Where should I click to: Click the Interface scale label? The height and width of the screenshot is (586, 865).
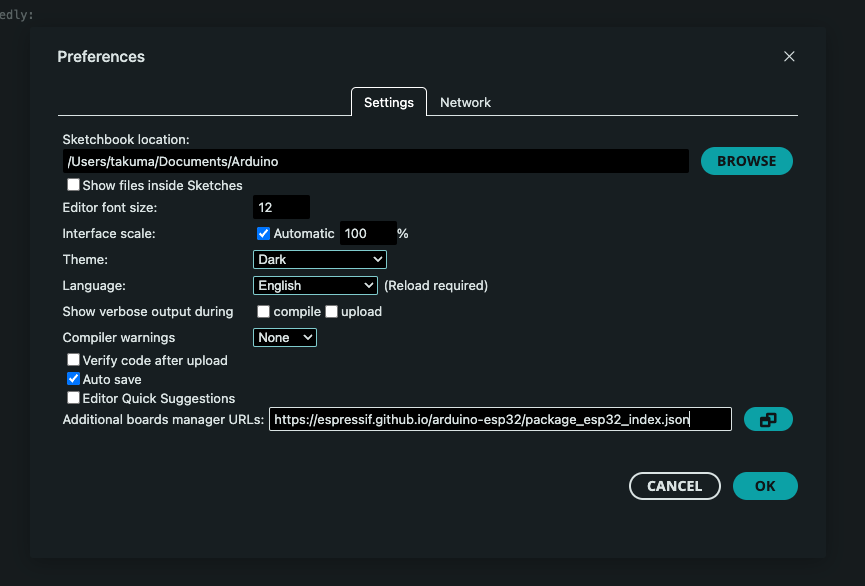tap(109, 233)
